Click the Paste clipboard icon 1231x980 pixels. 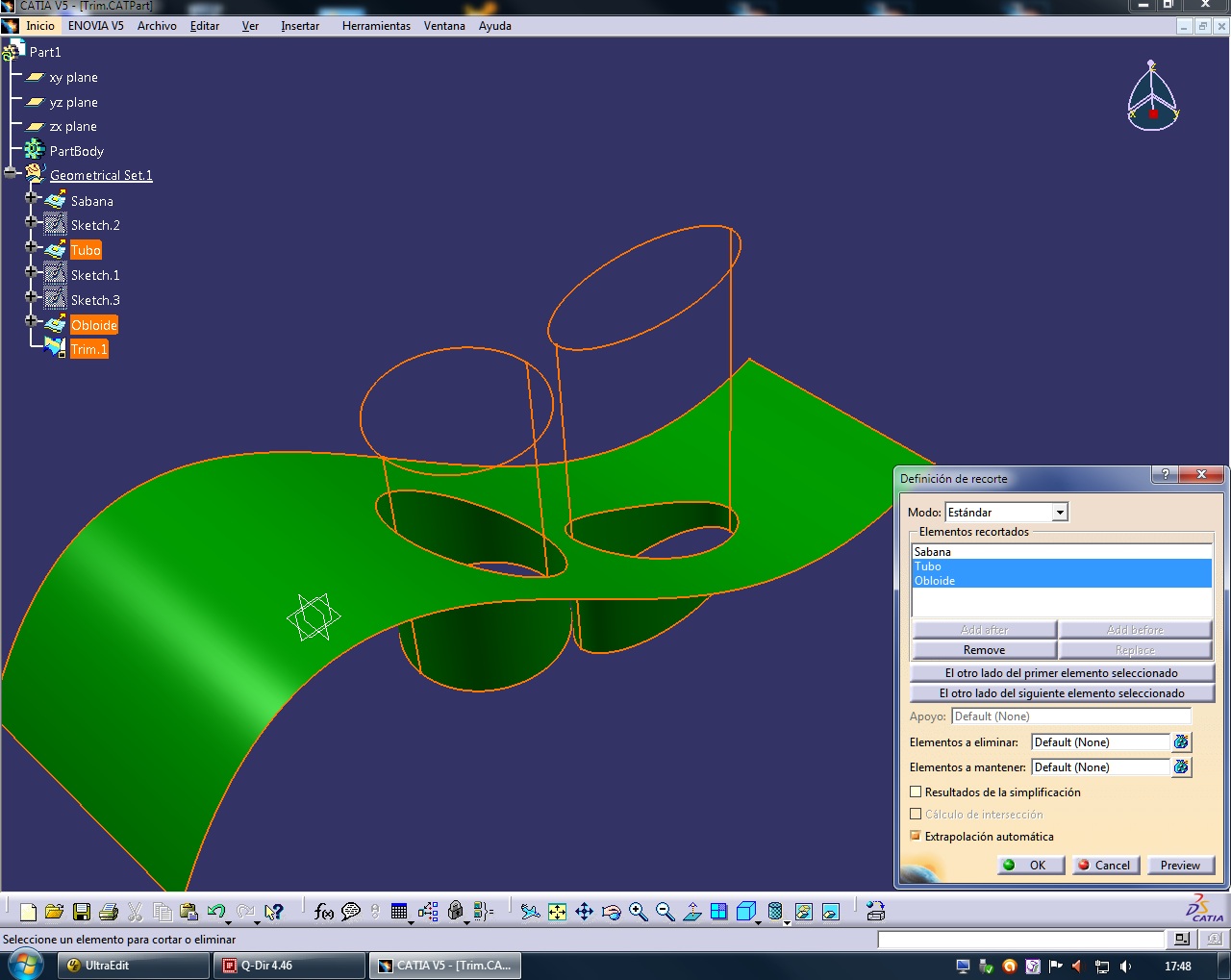click(188, 912)
